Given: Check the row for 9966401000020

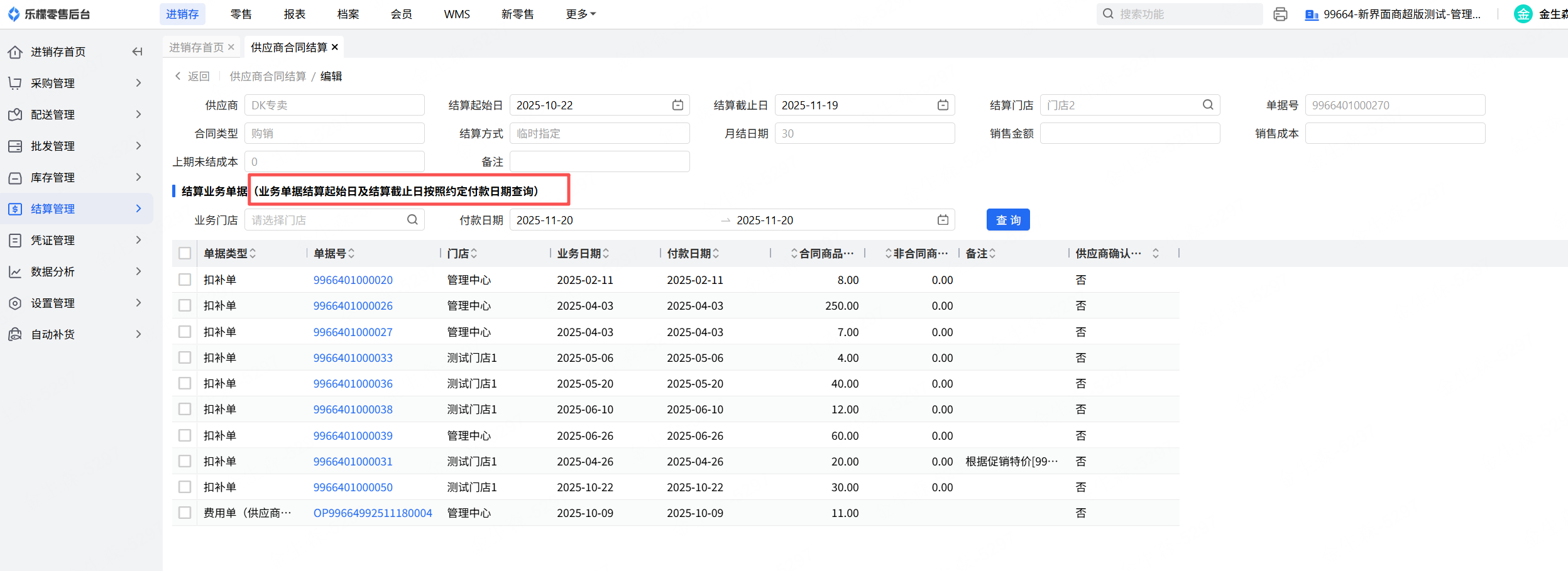Looking at the screenshot, I should (x=185, y=280).
